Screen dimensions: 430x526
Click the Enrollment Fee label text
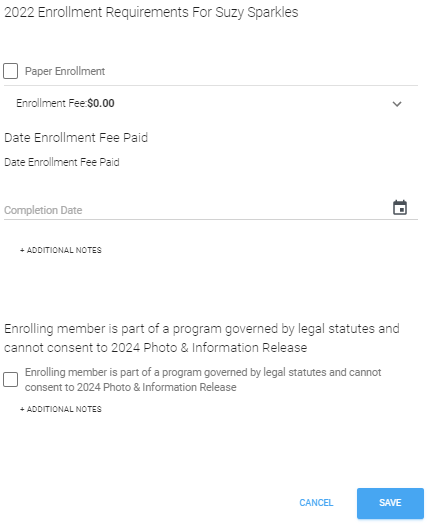pyautogui.click(x=51, y=103)
